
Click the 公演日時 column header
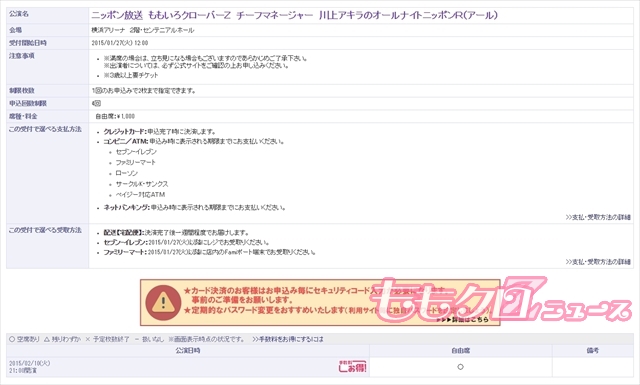(x=188, y=350)
